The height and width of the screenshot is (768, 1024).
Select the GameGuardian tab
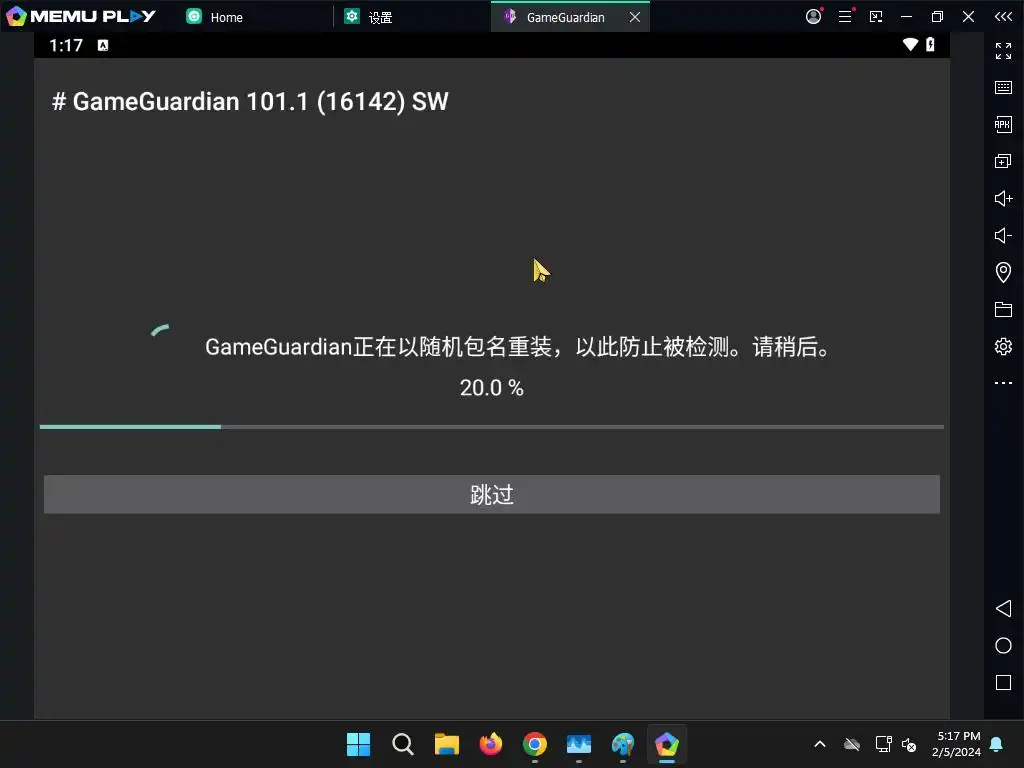555,17
